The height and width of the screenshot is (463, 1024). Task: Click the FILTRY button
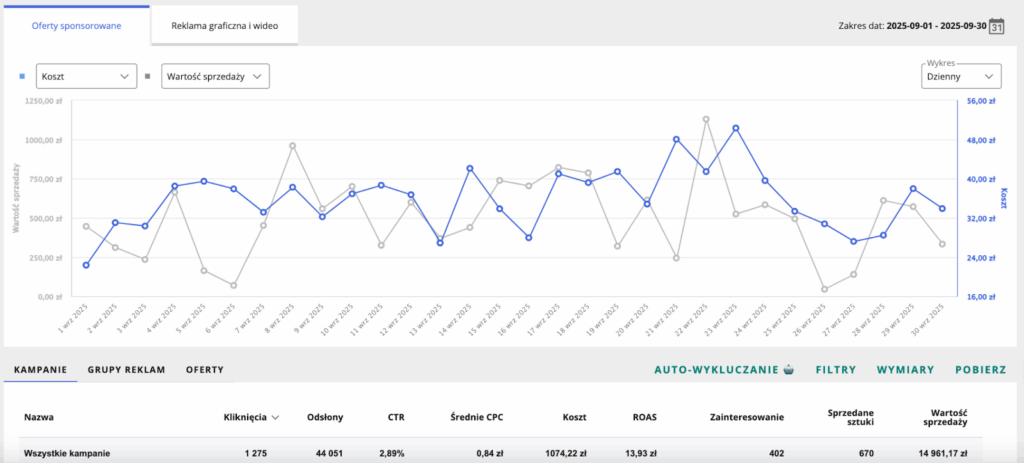pos(836,370)
